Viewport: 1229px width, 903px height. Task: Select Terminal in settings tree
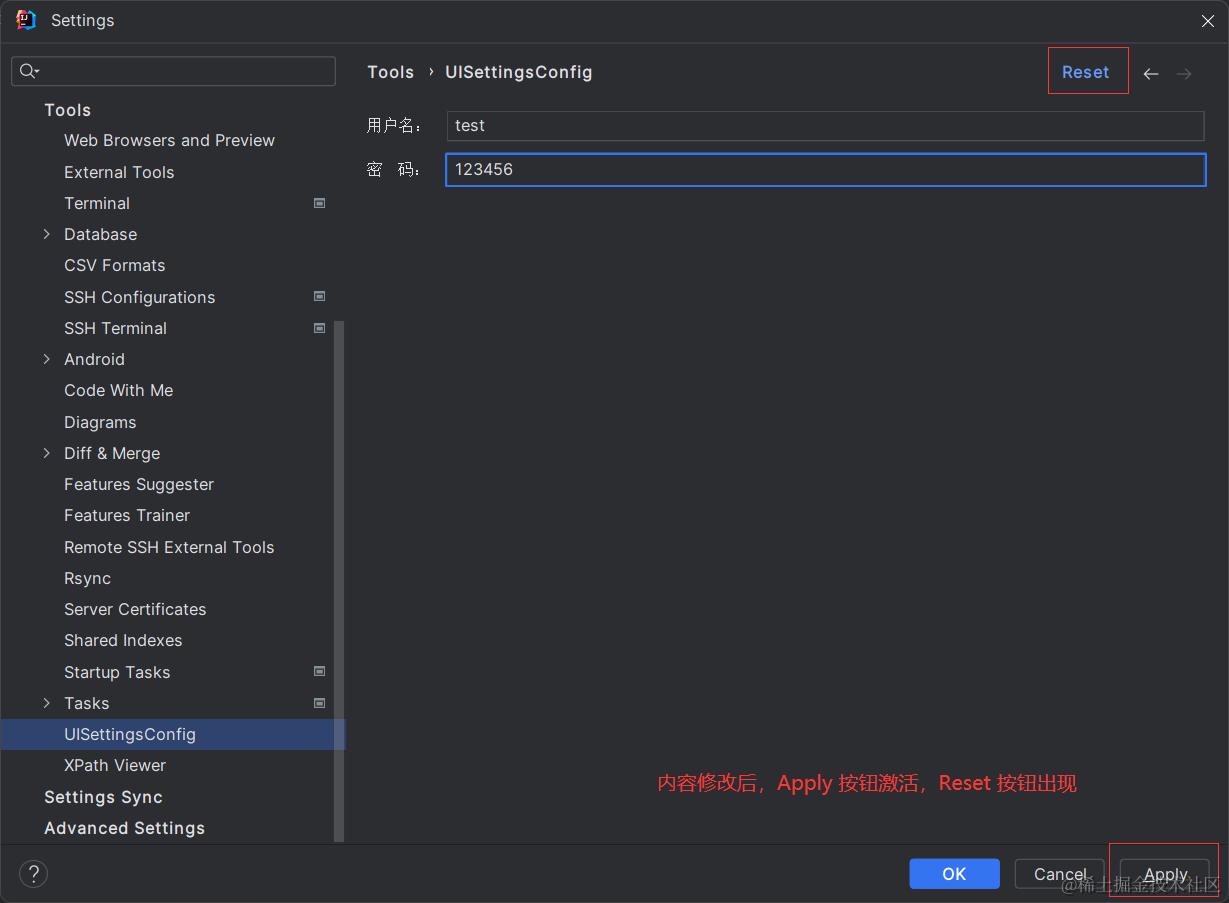(97, 203)
